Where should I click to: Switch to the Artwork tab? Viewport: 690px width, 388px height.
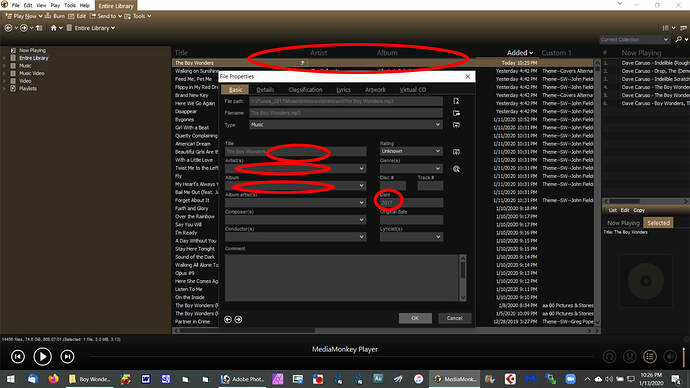coord(375,90)
